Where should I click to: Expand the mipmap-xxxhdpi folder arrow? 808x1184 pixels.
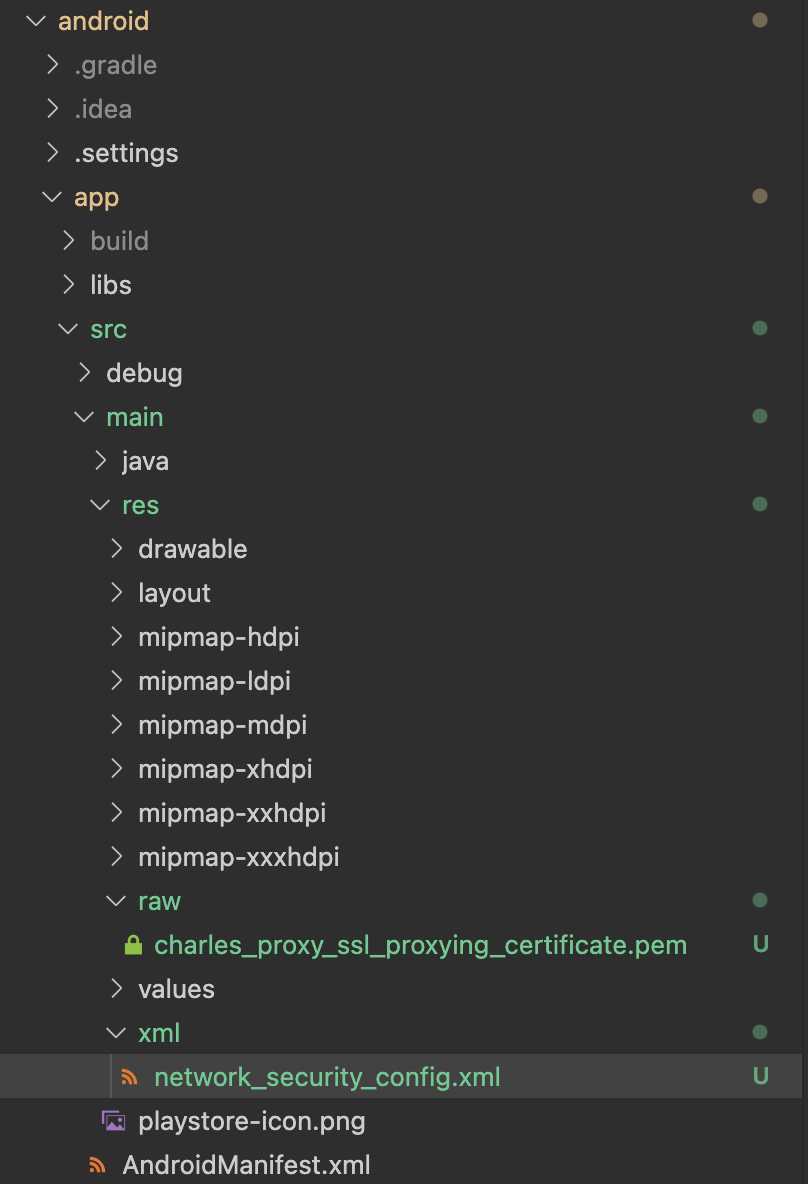tap(116, 856)
